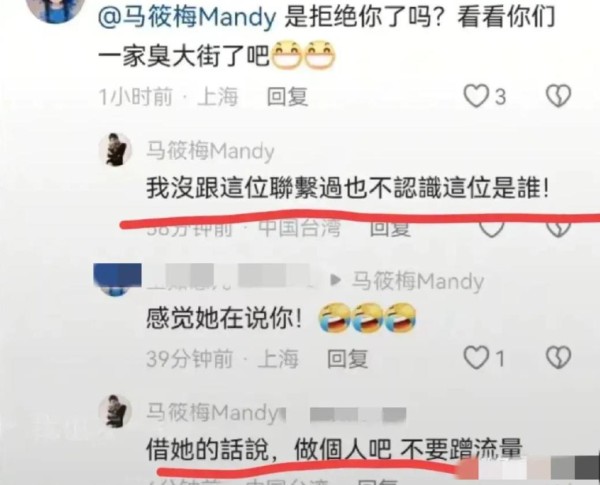Click reply-target 马筱梅Mandy after arrow

[417, 281]
